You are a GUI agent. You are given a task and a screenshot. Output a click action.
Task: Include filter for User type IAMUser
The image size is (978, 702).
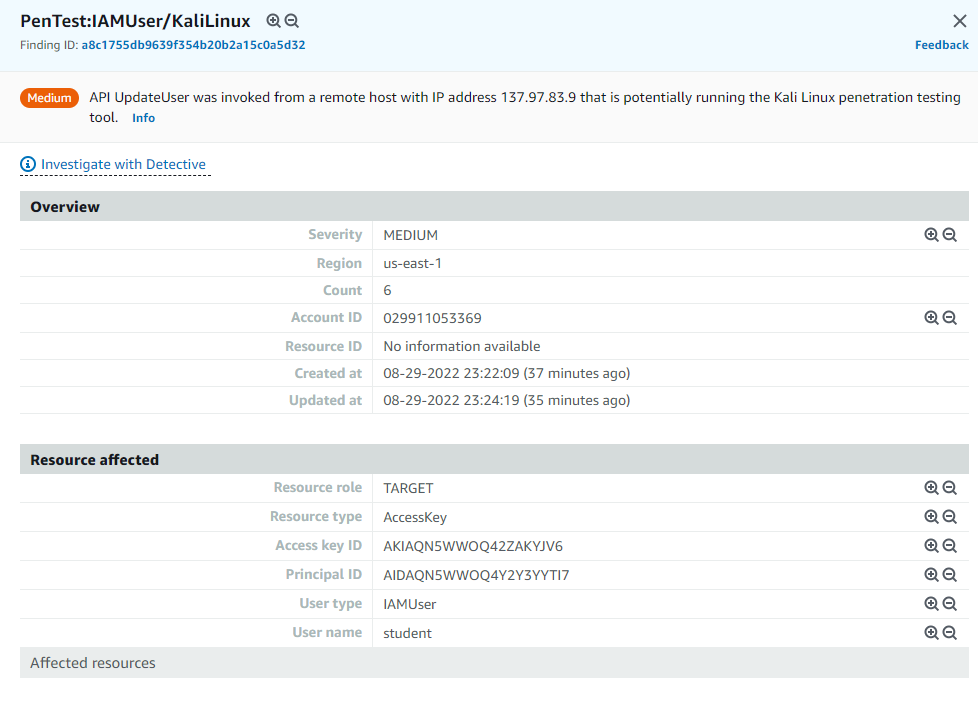point(931,603)
